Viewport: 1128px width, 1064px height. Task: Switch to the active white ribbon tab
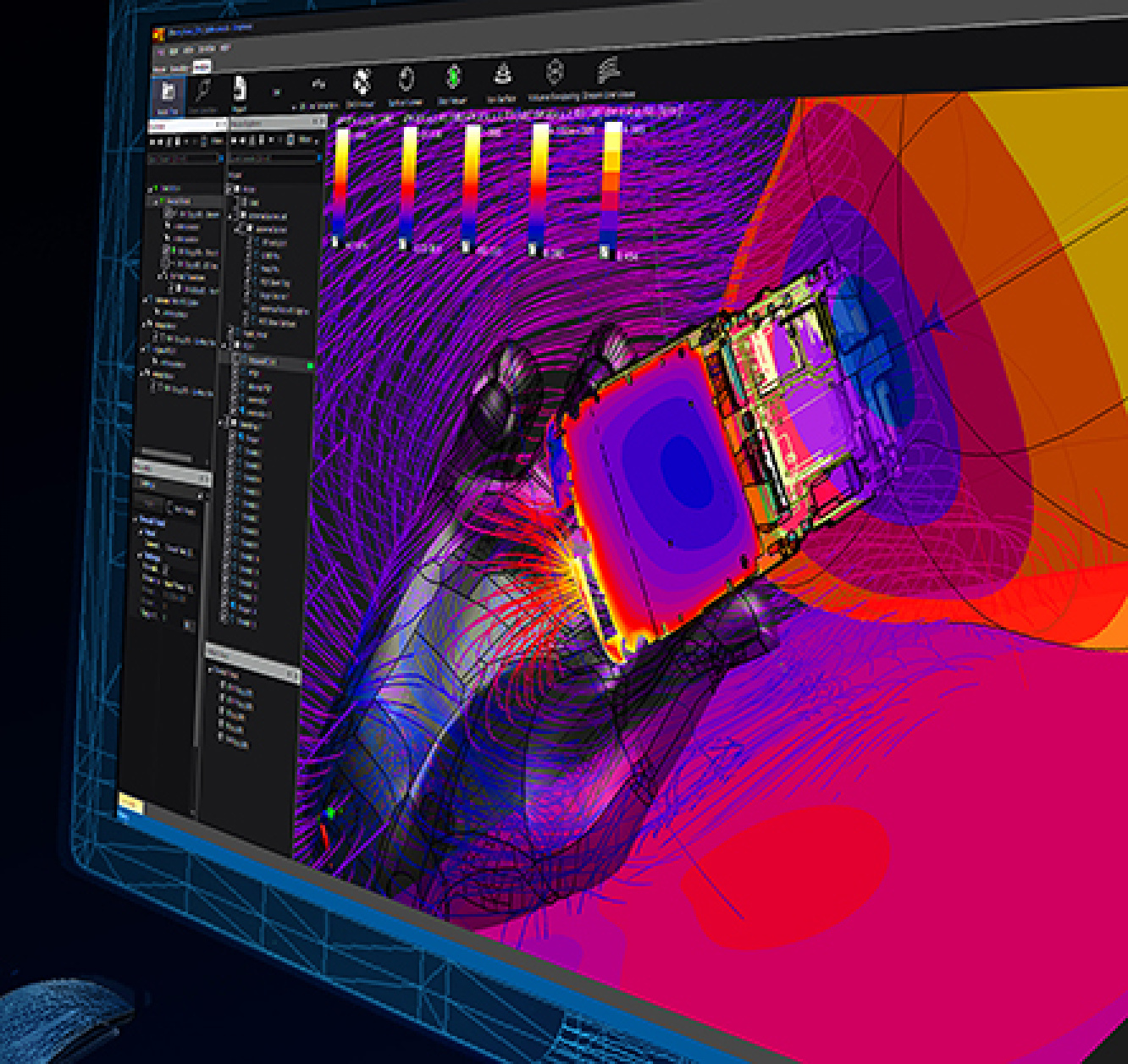202,66
